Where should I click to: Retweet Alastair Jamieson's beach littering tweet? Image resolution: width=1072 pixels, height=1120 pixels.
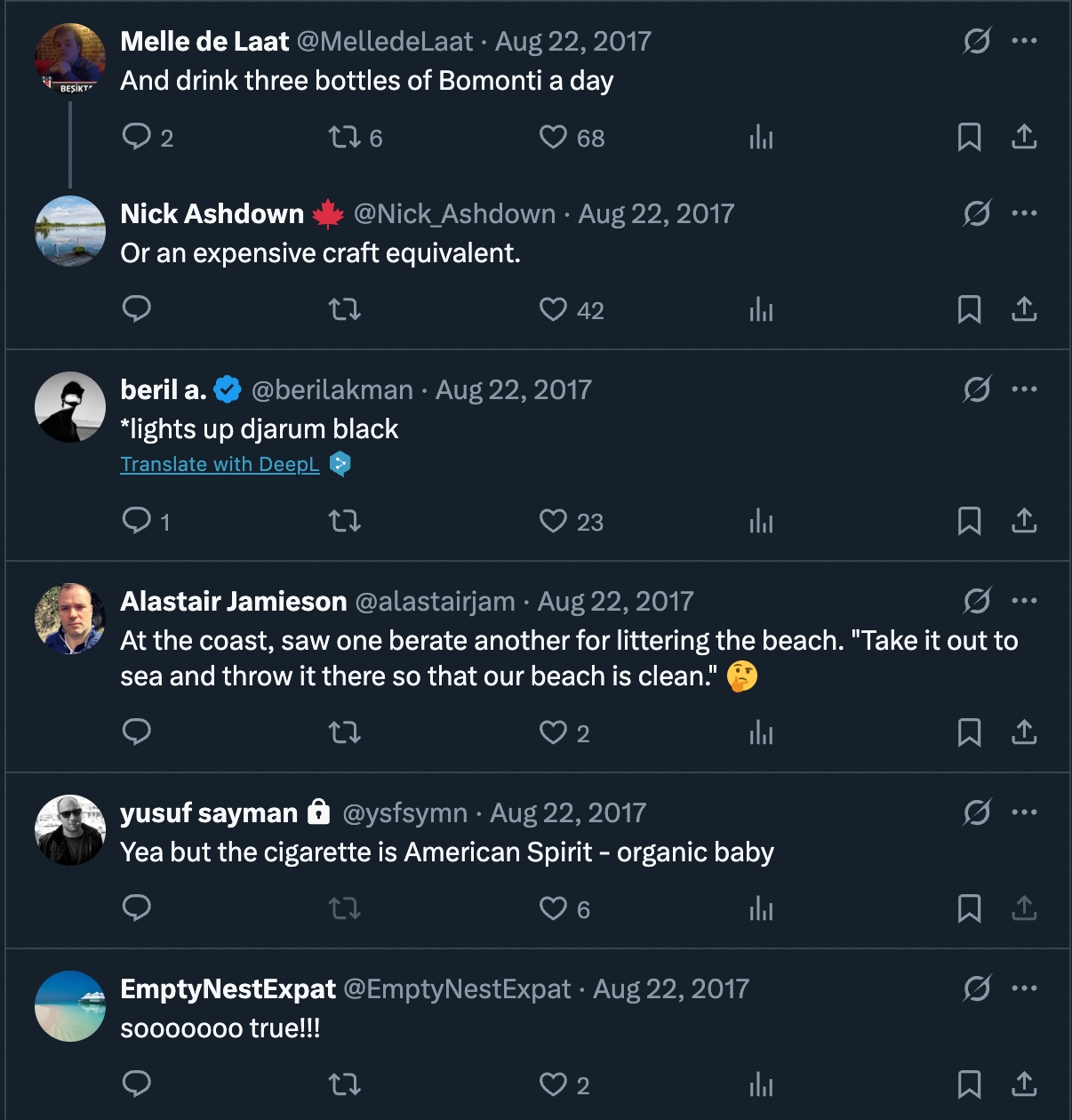point(344,732)
